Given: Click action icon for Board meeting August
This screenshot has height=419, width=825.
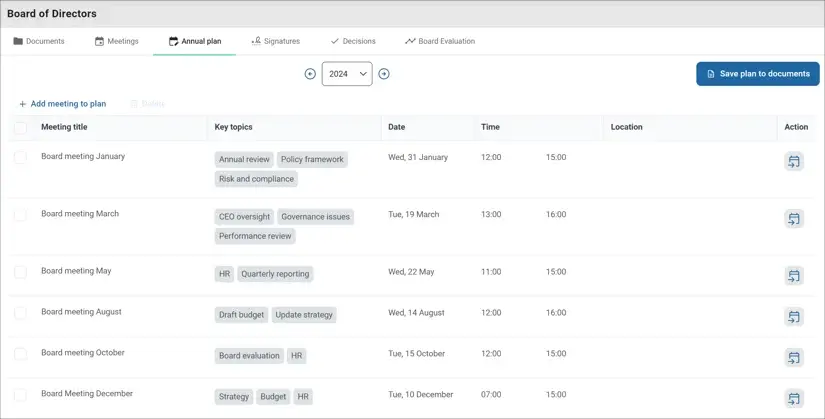Looking at the screenshot, I should tap(794, 317).
